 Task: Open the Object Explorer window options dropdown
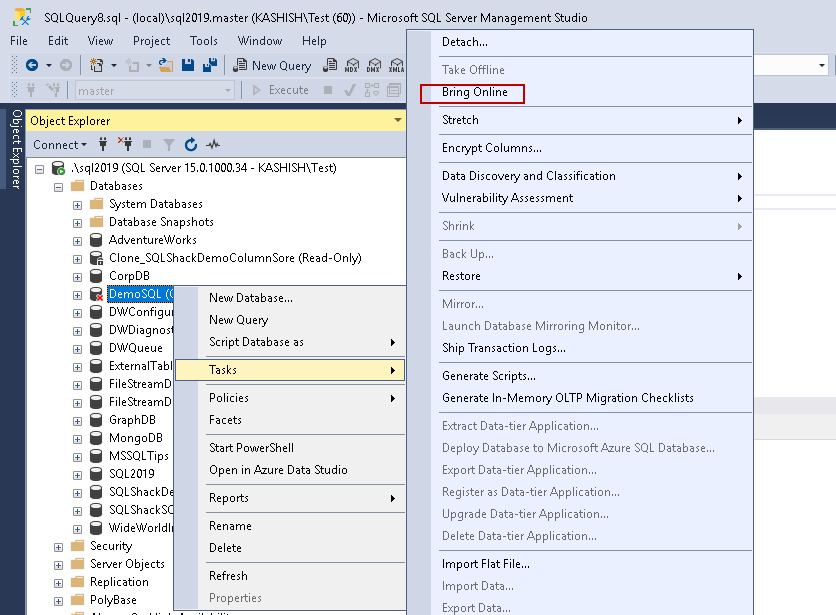pyautogui.click(x=397, y=121)
